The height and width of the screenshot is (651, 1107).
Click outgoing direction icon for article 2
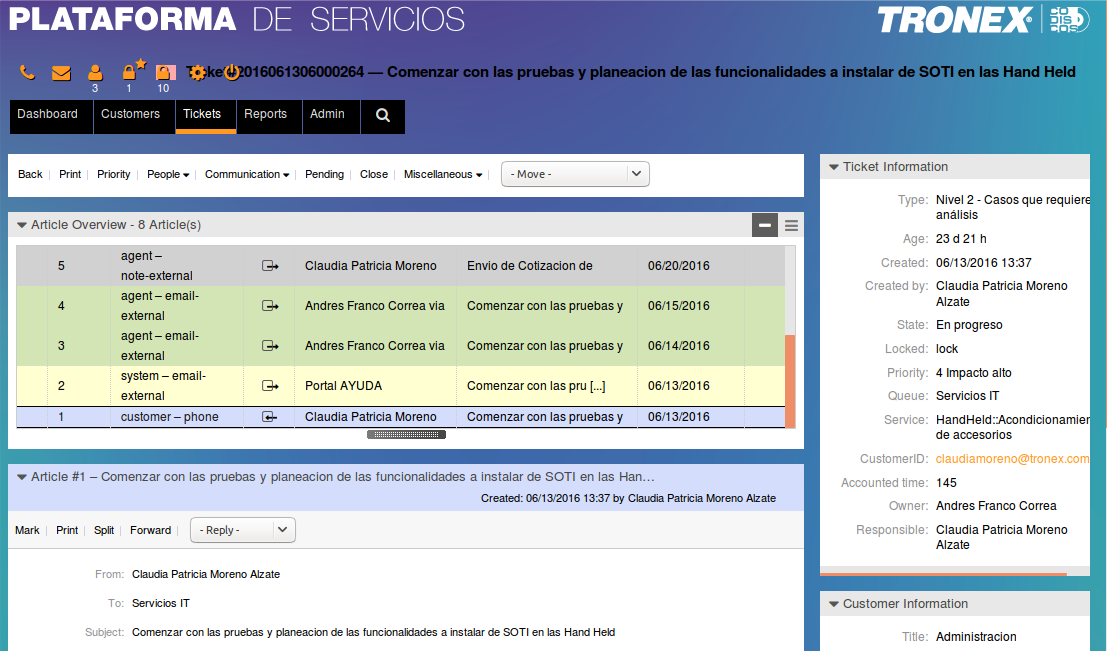click(270, 386)
